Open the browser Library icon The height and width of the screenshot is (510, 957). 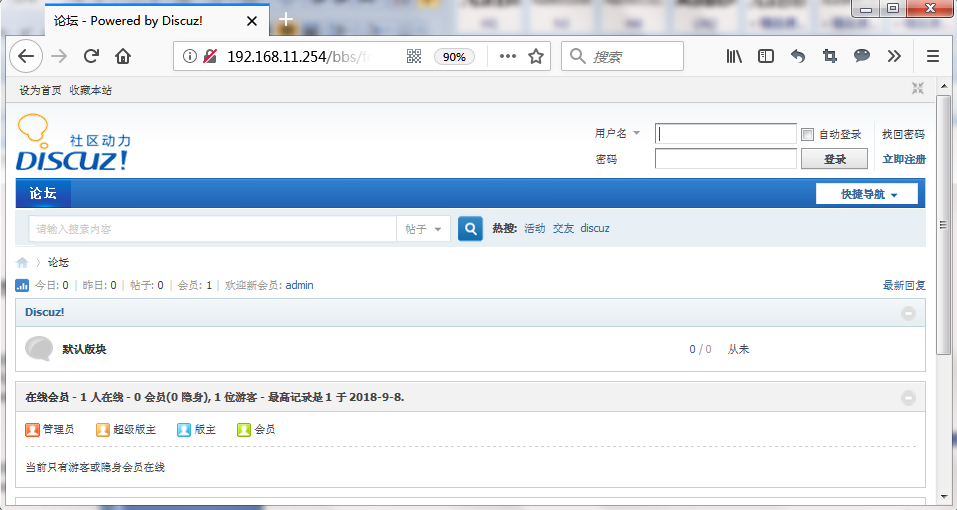click(x=734, y=56)
